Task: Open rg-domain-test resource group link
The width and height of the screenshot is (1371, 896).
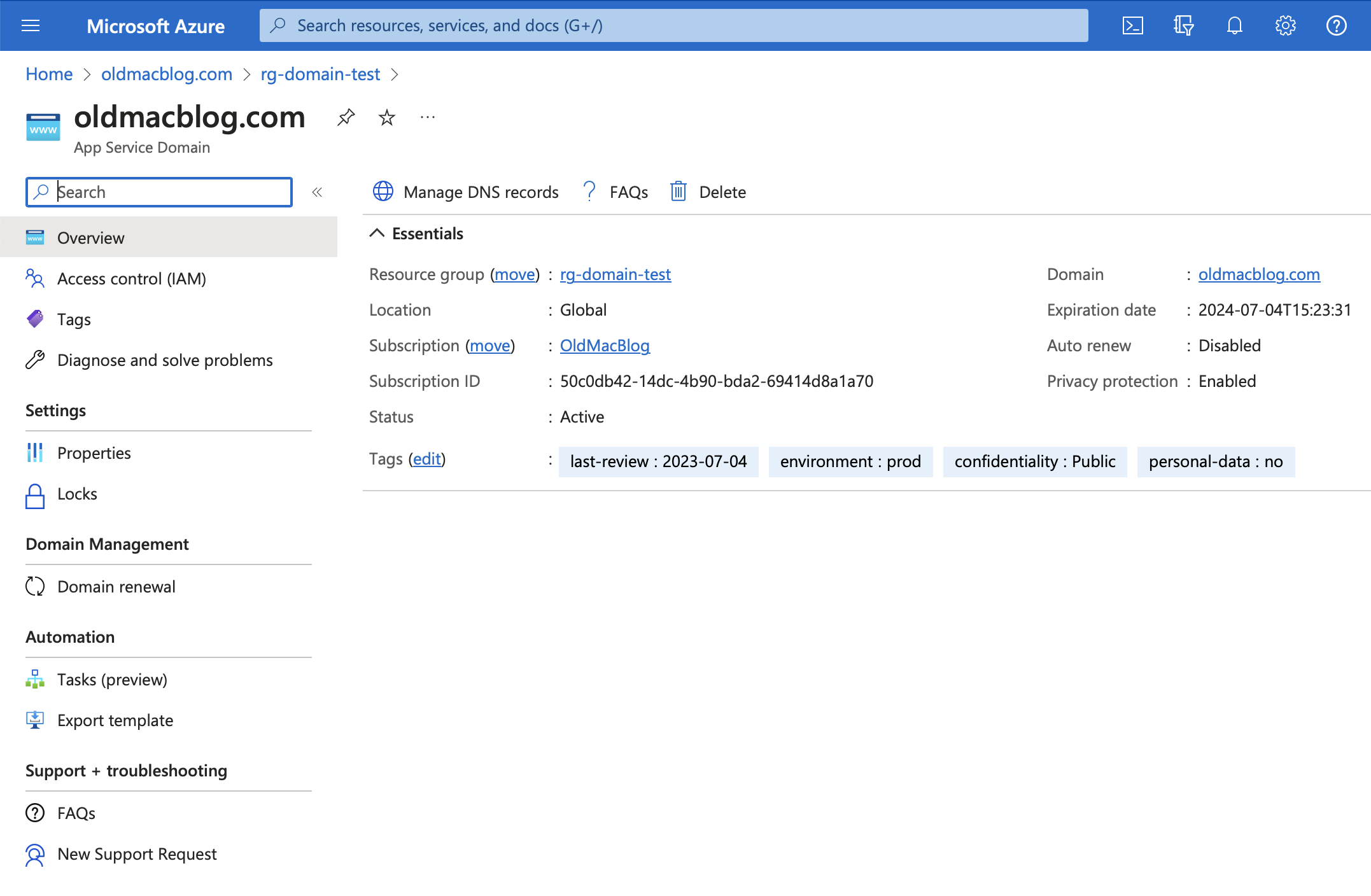Action: [x=615, y=274]
